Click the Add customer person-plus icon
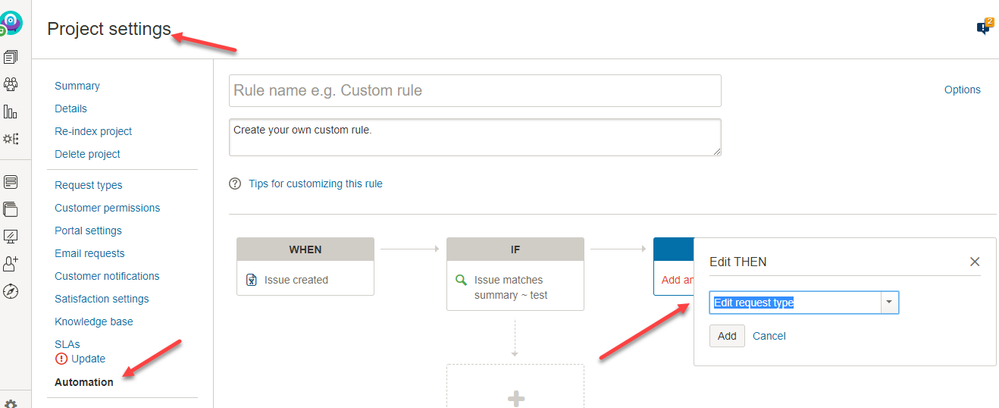 [11, 264]
